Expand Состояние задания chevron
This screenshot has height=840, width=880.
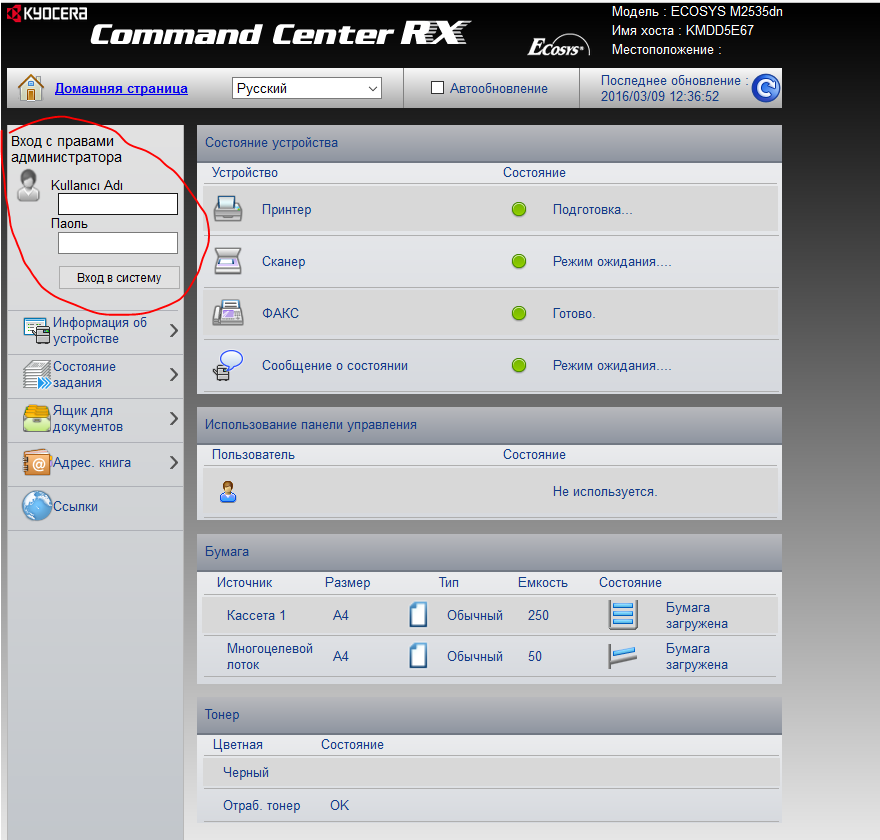click(x=174, y=374)
